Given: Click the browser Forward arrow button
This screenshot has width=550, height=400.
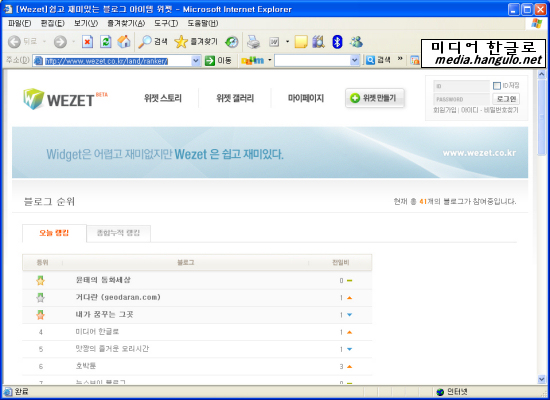Looking at the screenshot, I should pos(60,42).
